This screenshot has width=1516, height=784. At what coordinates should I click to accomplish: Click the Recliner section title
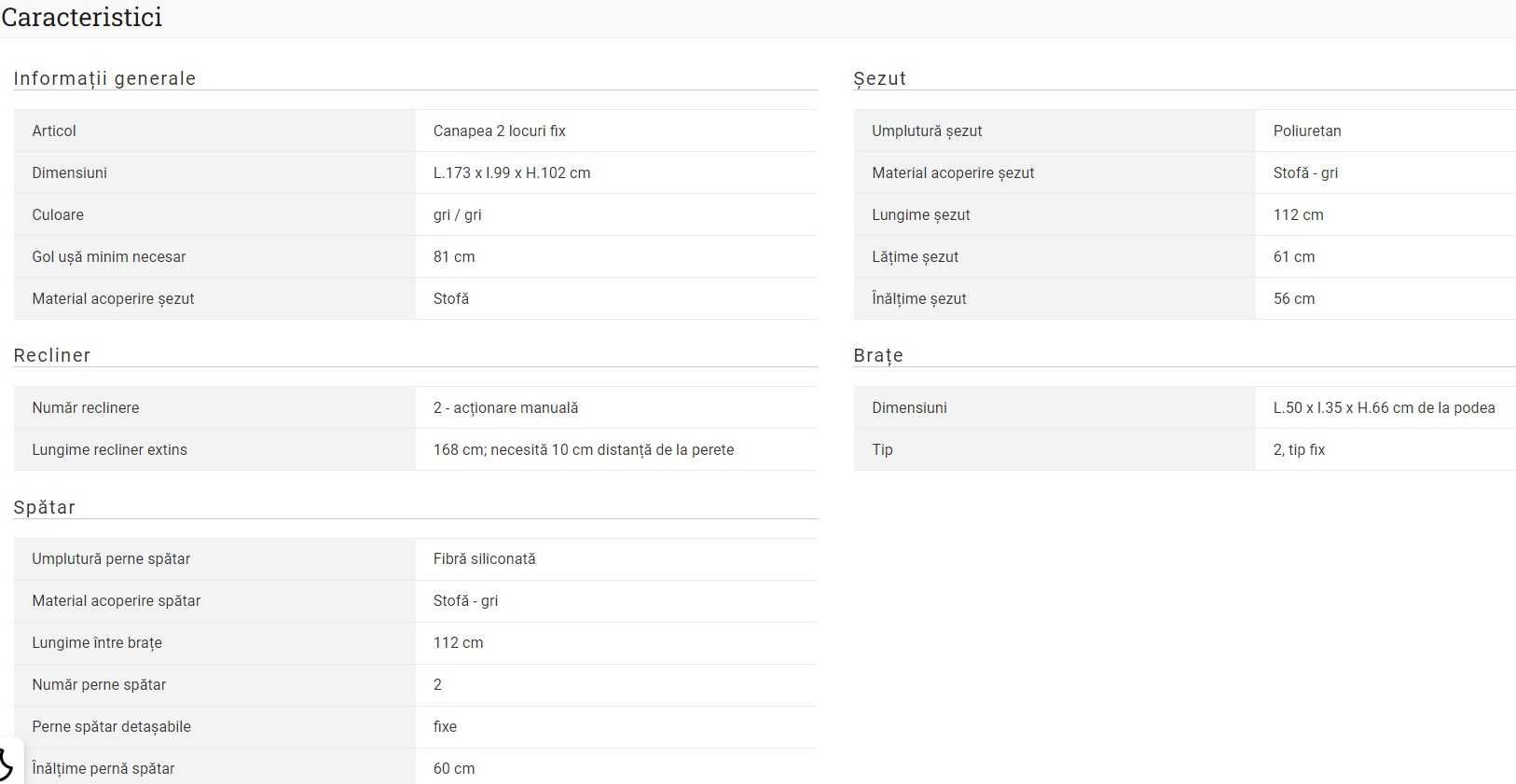click(52, 355)
